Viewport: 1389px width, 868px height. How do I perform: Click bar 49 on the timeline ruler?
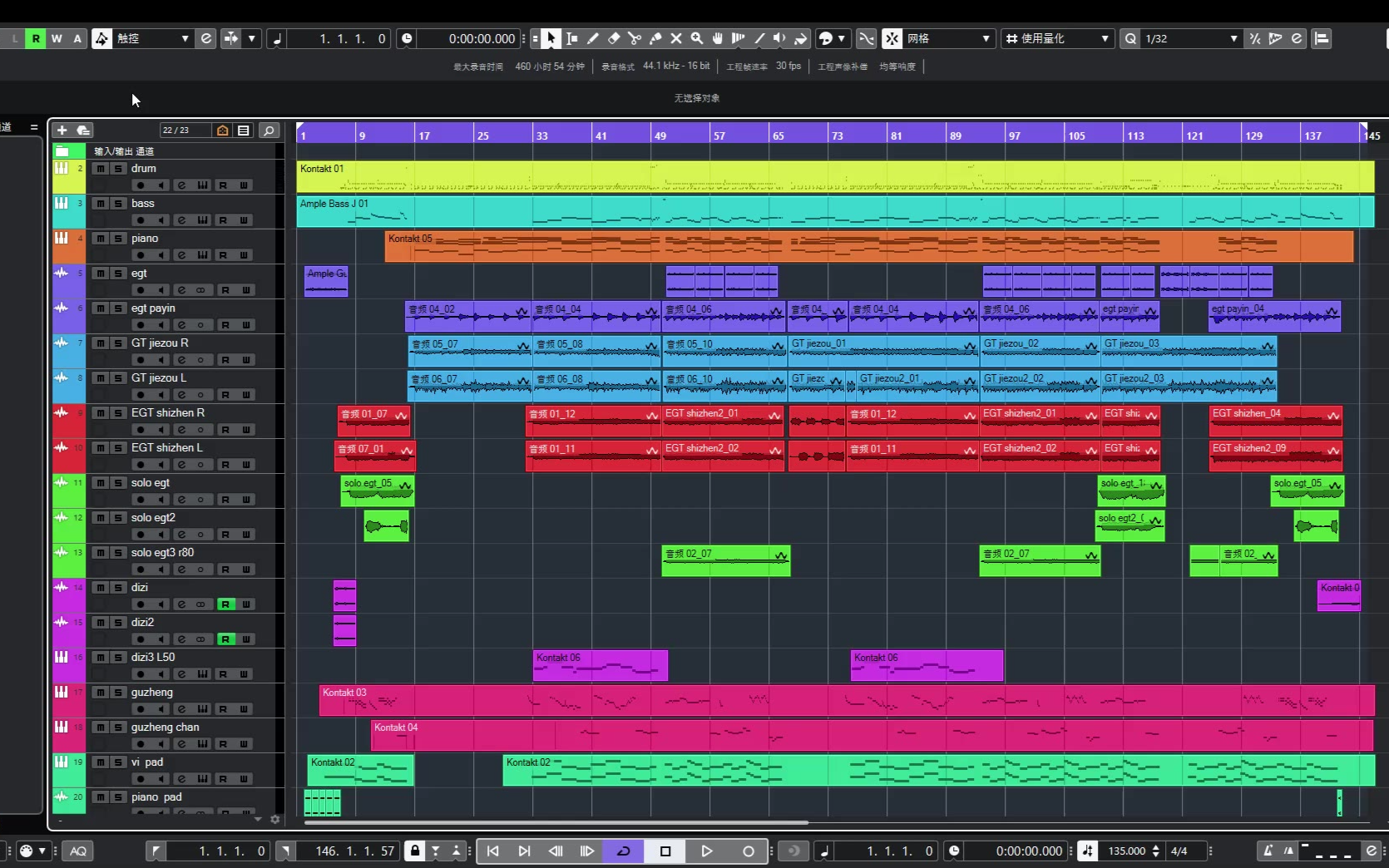coord(660,135)
